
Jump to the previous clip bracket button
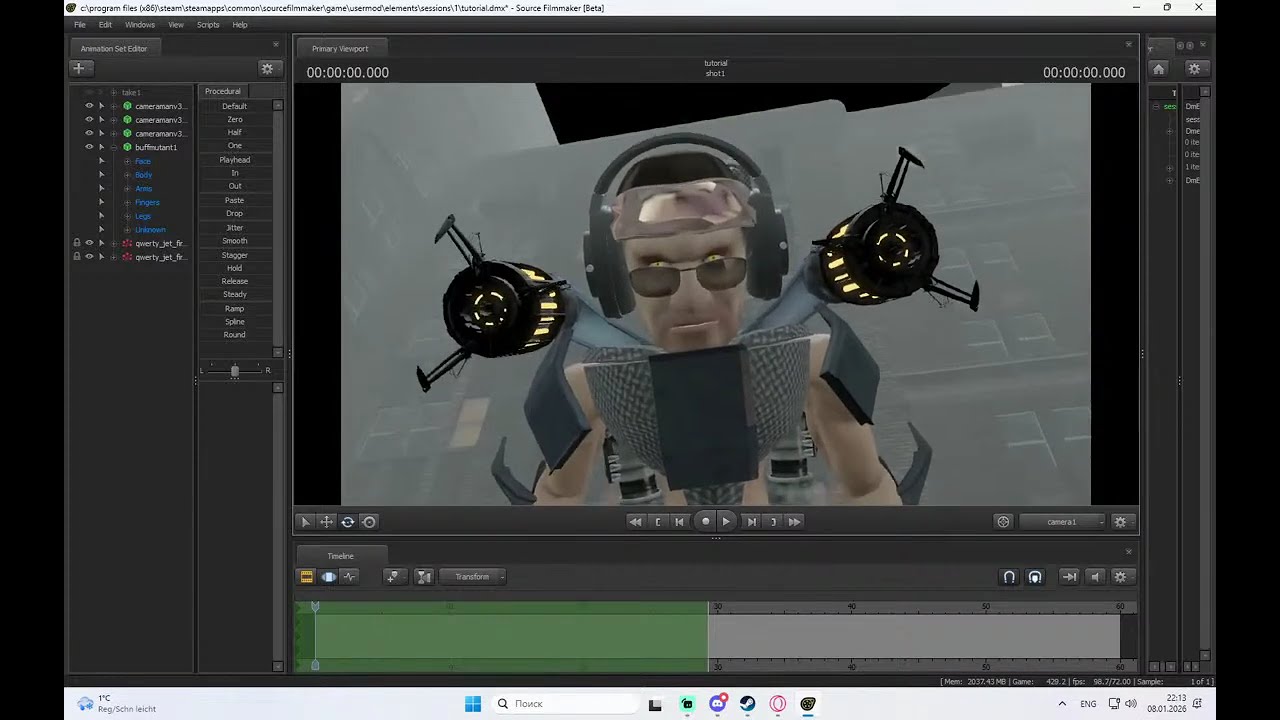658,522
